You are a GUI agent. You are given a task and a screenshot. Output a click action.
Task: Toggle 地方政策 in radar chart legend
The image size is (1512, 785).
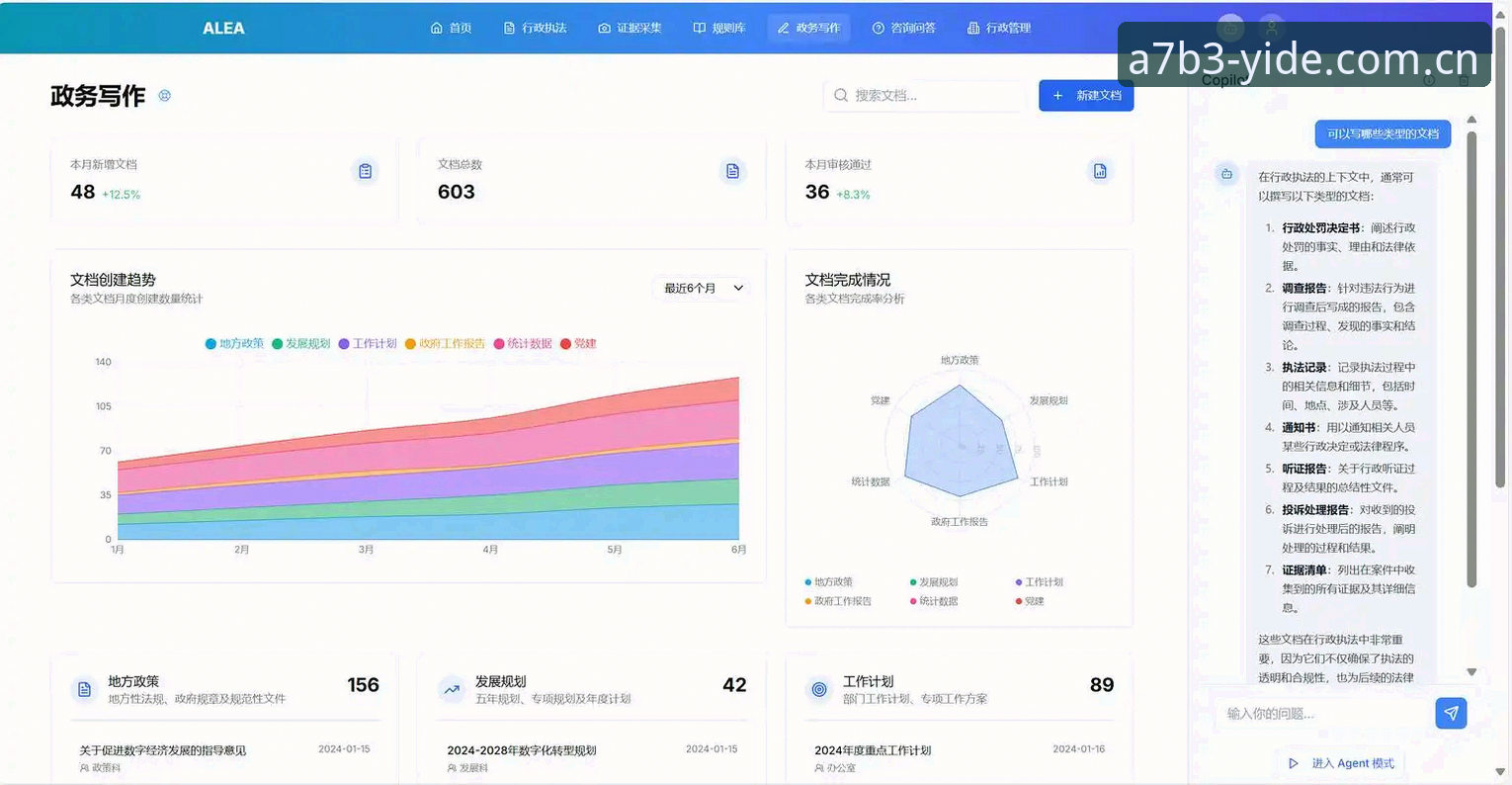(828, 582)
